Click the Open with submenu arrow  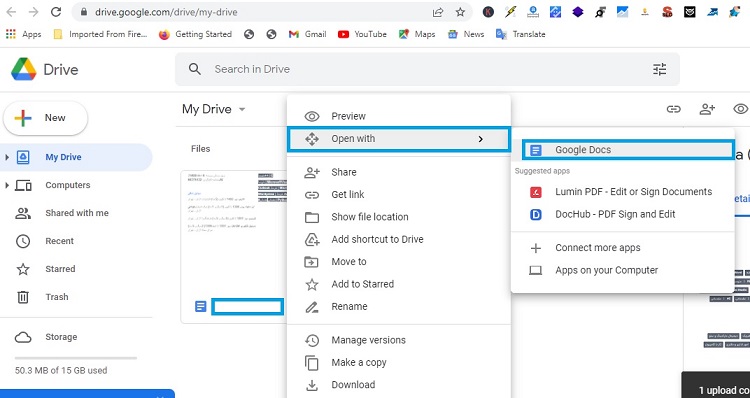[x=481, y=139]
